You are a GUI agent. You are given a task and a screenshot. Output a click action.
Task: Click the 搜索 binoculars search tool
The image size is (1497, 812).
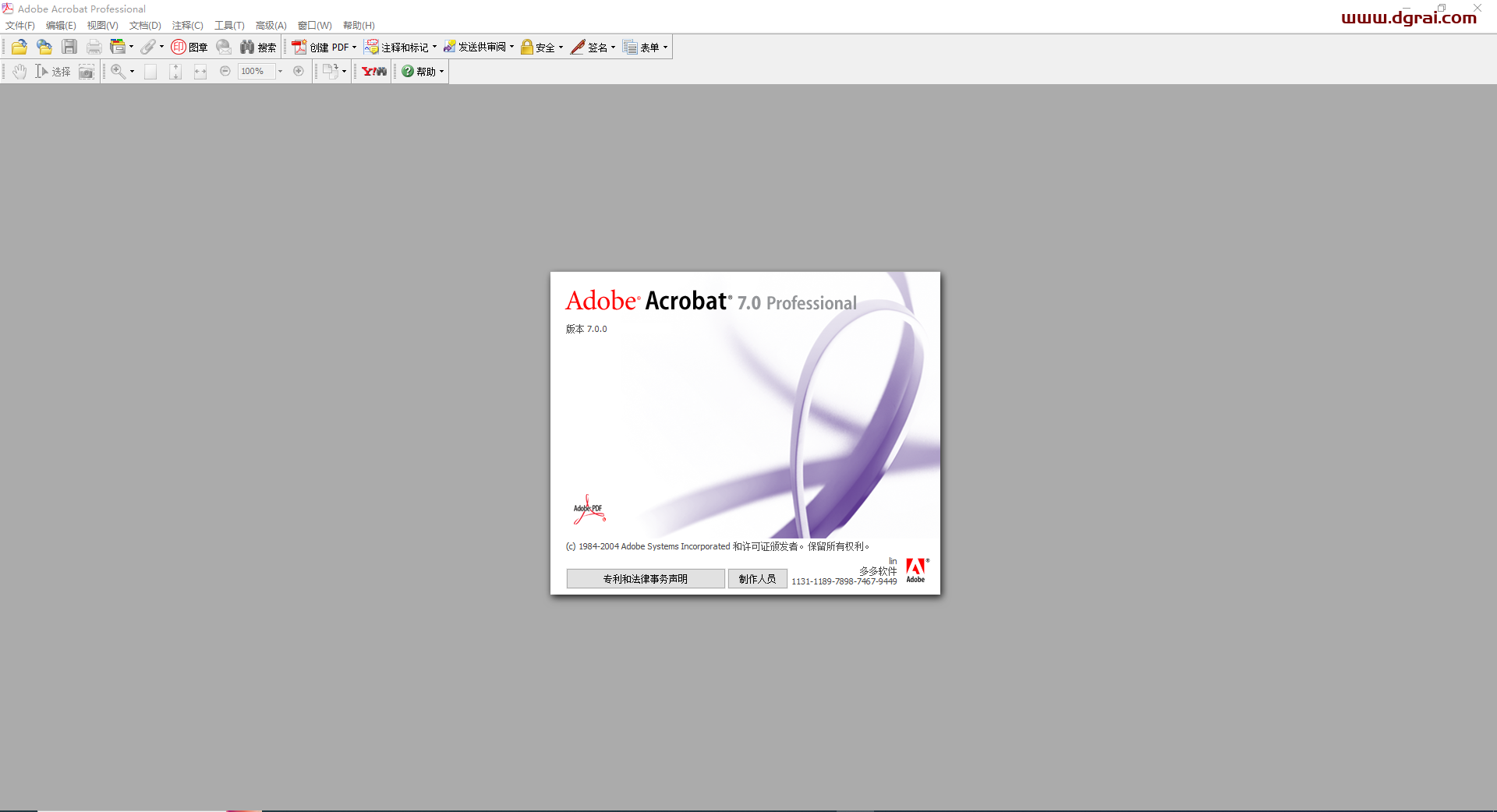(x=258, y=47)
